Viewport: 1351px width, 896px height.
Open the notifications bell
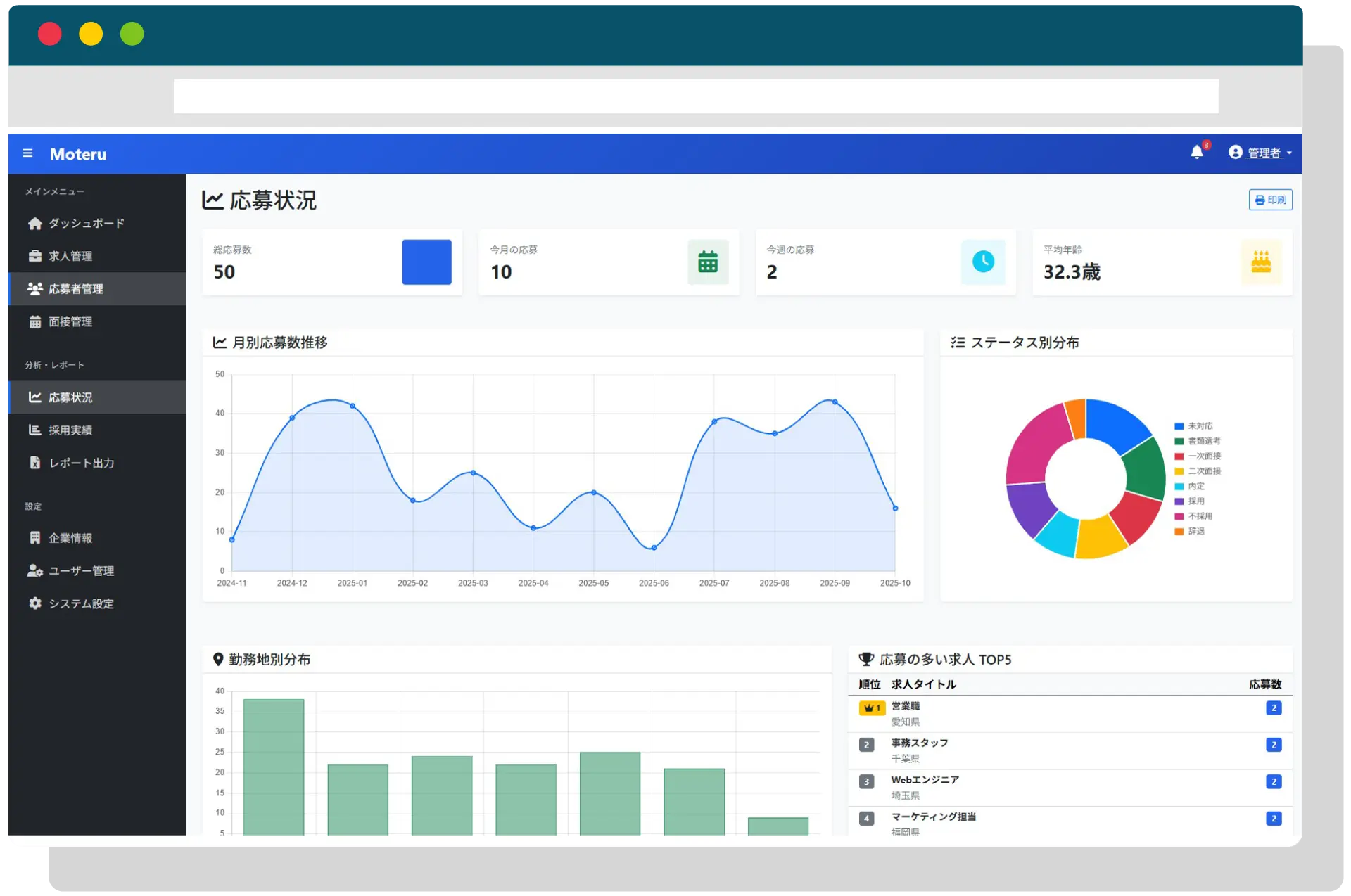click(1196, 152)
